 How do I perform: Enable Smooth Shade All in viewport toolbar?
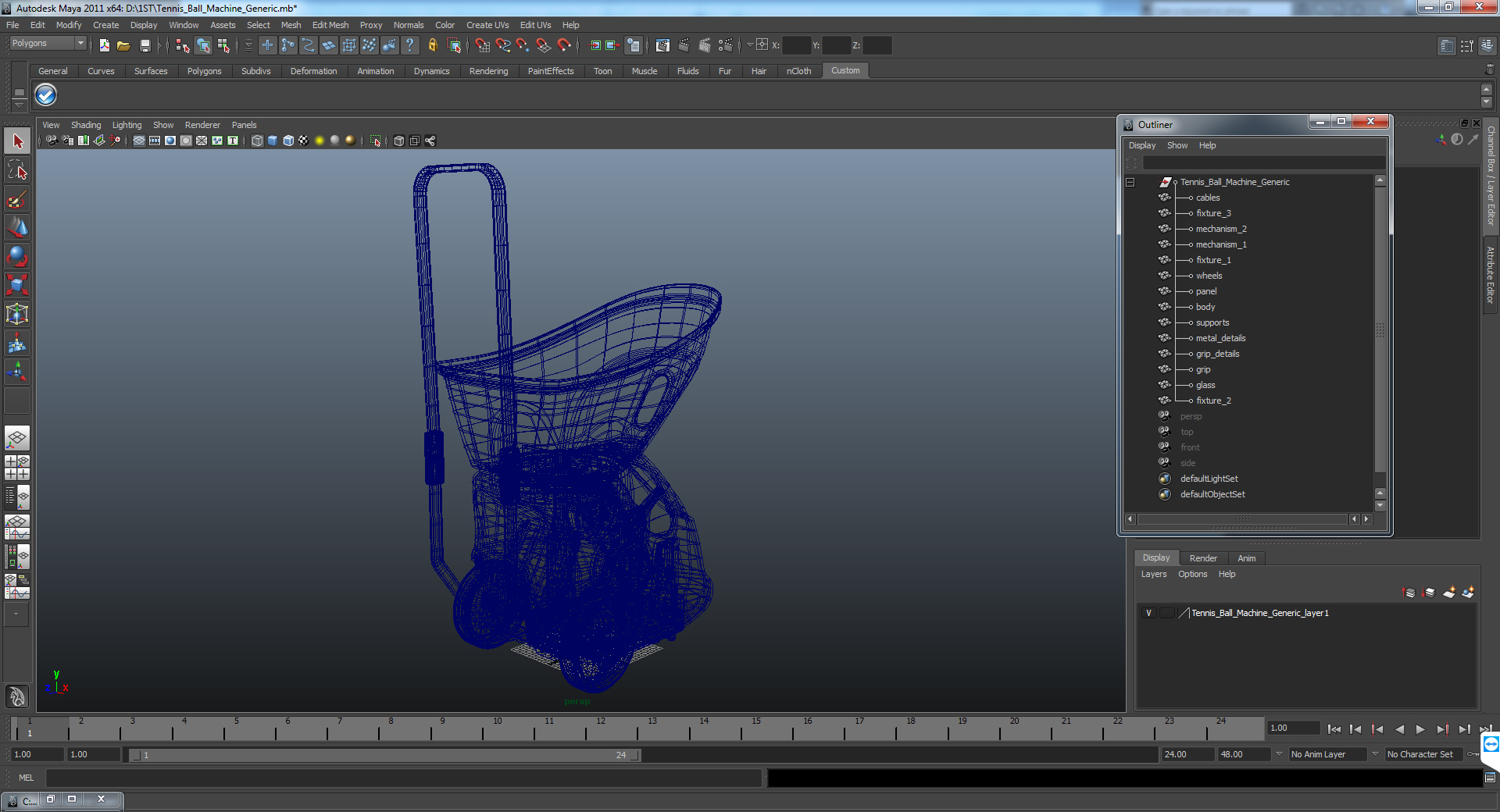[x=273, y=141]
